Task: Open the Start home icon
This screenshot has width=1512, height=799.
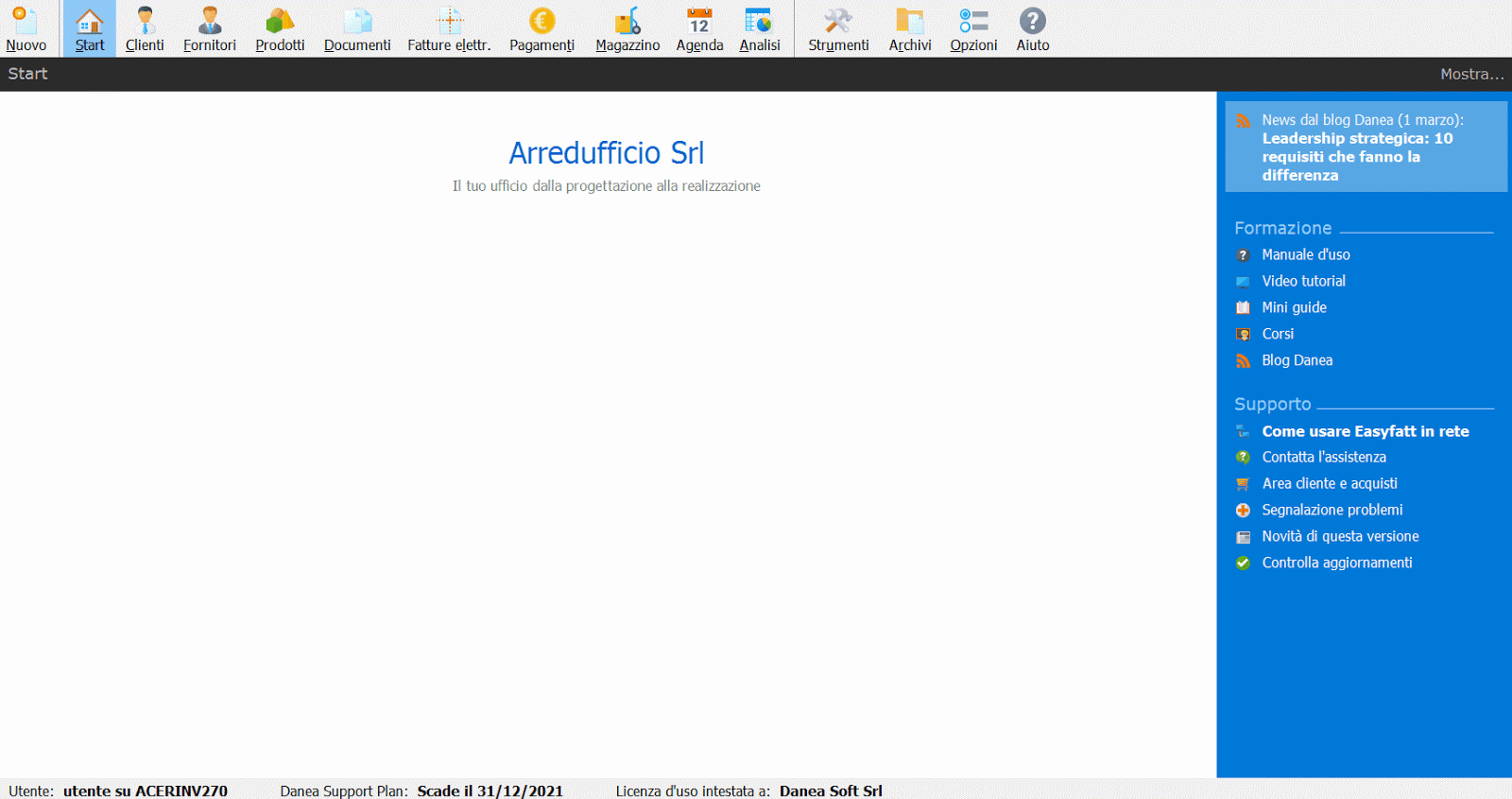Action: tap(90, 21)
